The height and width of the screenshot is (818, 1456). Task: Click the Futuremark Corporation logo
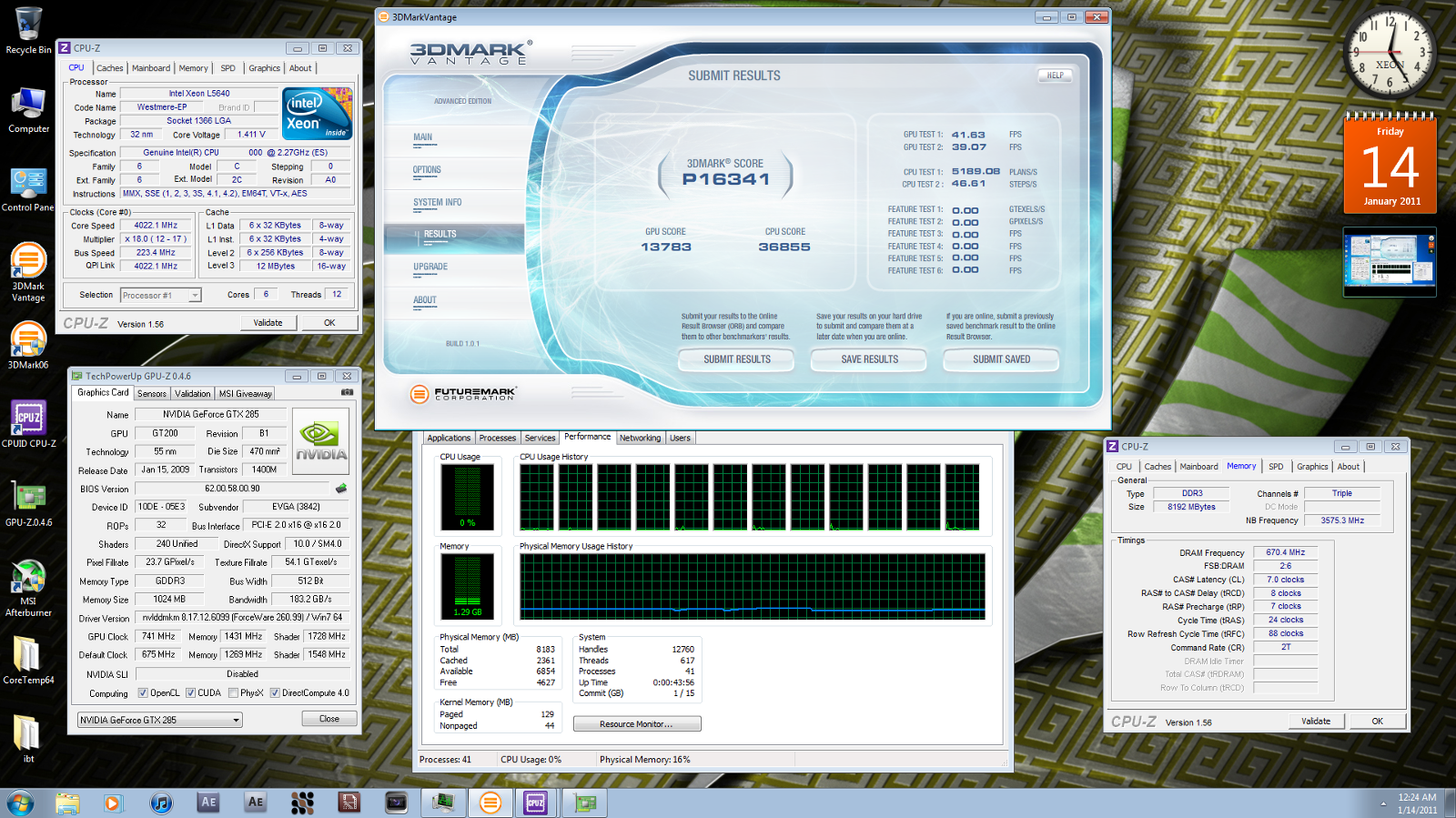coord(464,394)
